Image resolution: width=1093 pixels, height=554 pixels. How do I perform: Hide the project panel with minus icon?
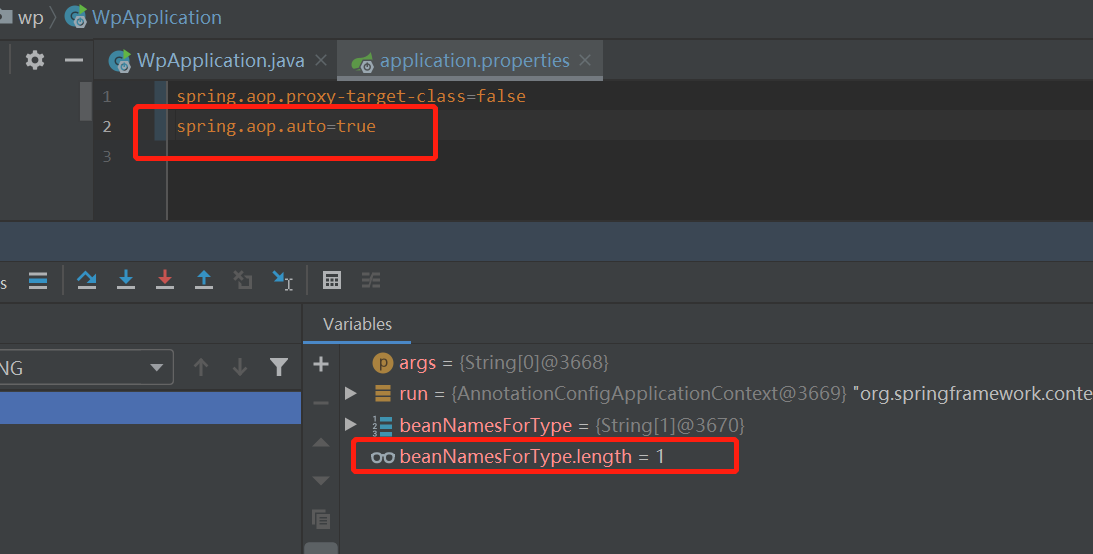(x=74, y=61)
